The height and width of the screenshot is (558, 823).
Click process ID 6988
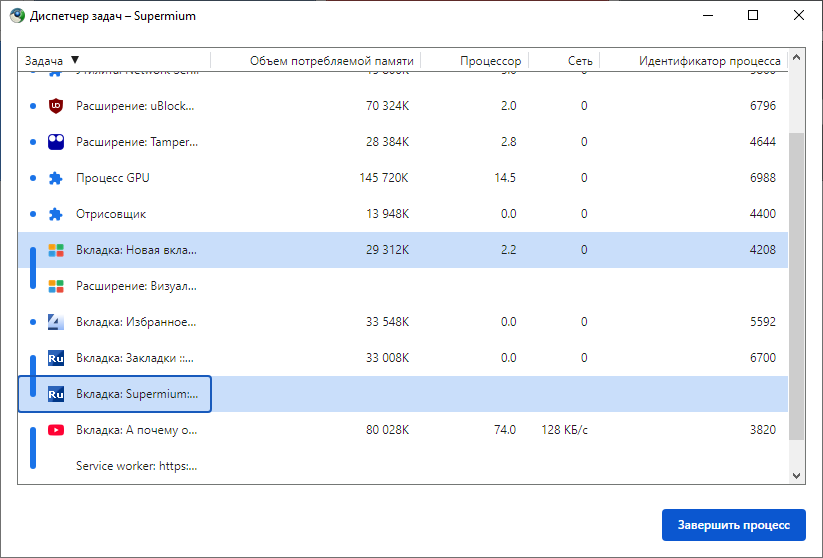pyautogui.click(x=763, y=178)
